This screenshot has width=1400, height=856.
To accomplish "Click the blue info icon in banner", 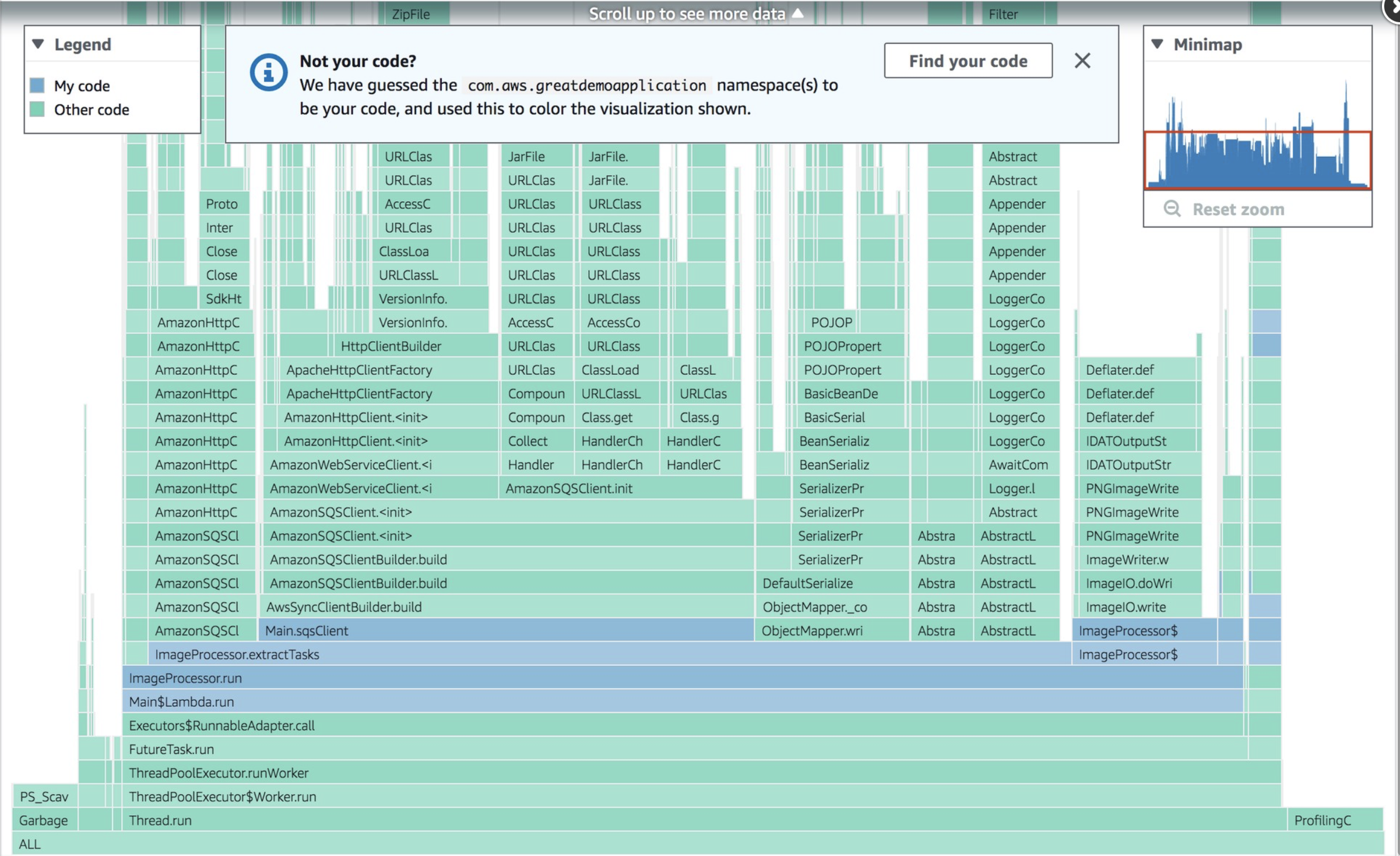I will click(x=268, y=72).
